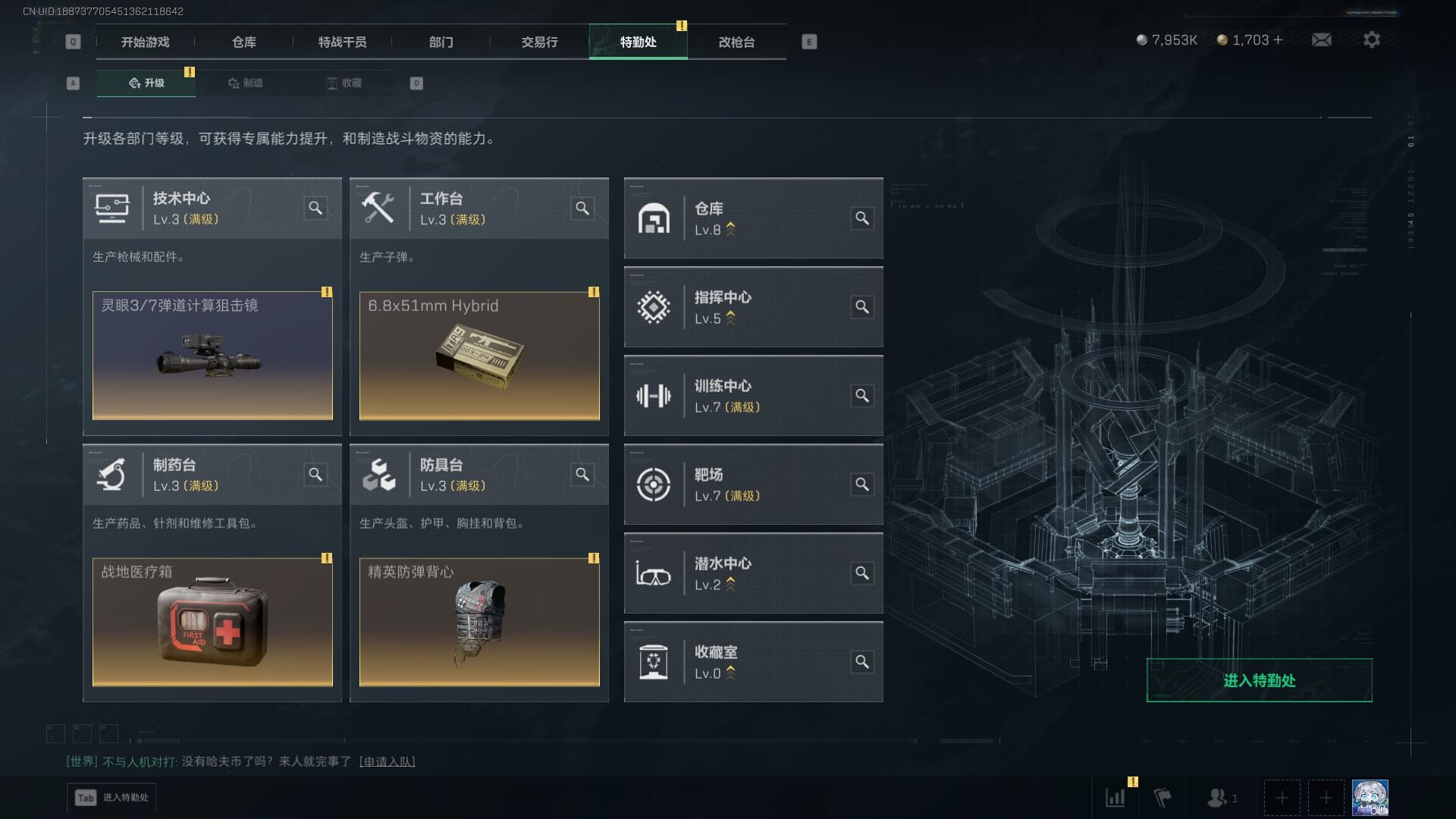Expand upgrade arrow for 潜水中心 Lv.2
The image size is (1456, 819).
(731, 585)
